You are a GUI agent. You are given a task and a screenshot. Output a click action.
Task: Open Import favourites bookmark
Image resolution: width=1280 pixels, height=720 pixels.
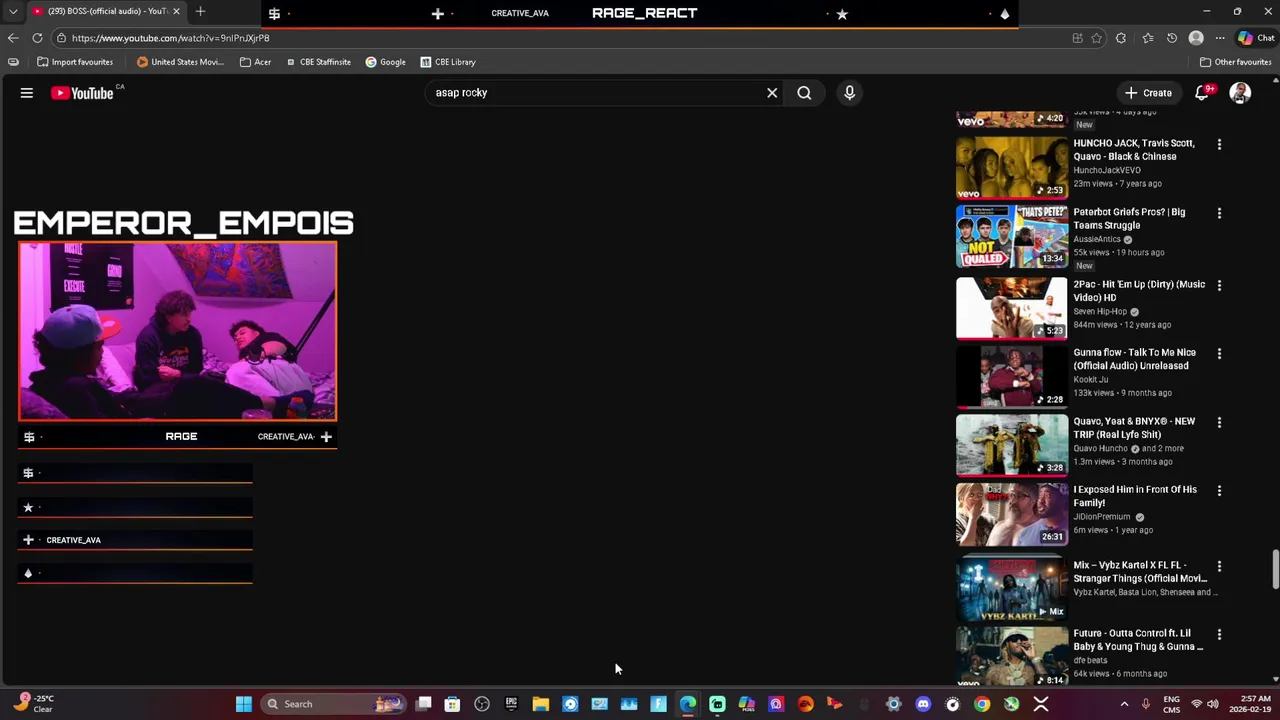click(x=75, y=62)
